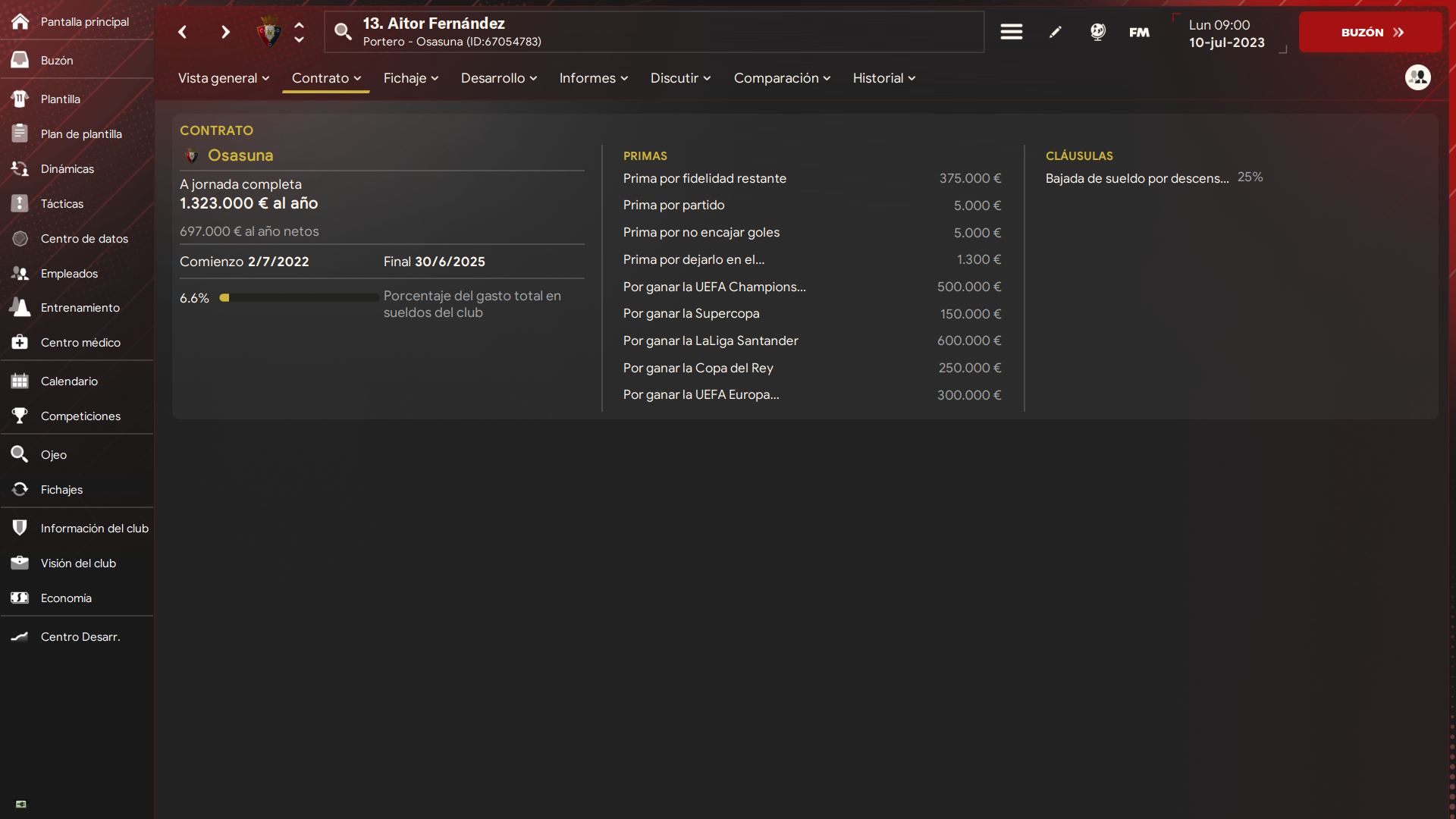Click Por ganar la UEFA Europa... row
The width and height of the screenshot is (1456, 819).
tap(812, 395)
